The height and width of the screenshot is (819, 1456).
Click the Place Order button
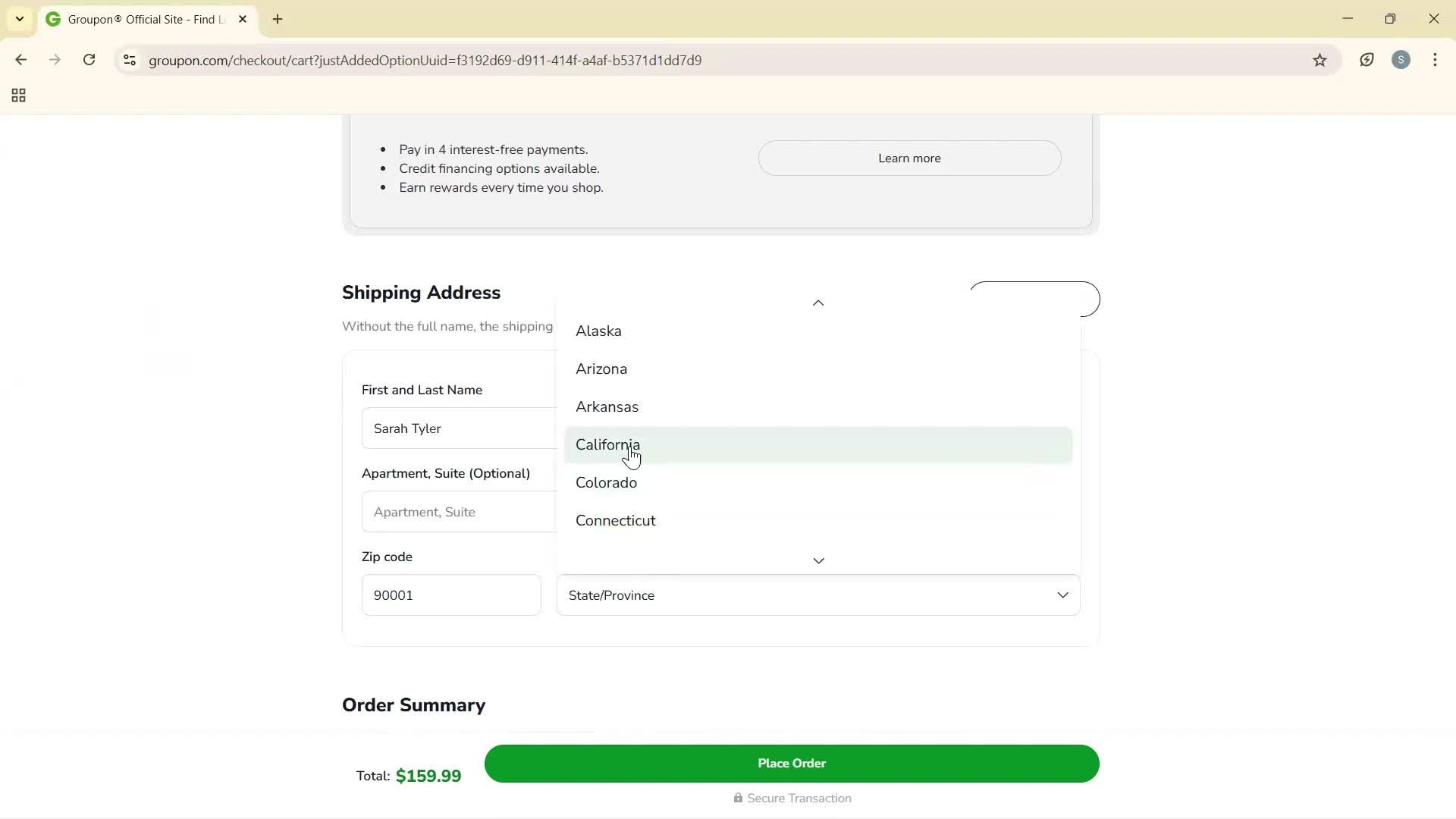(791, 764)
